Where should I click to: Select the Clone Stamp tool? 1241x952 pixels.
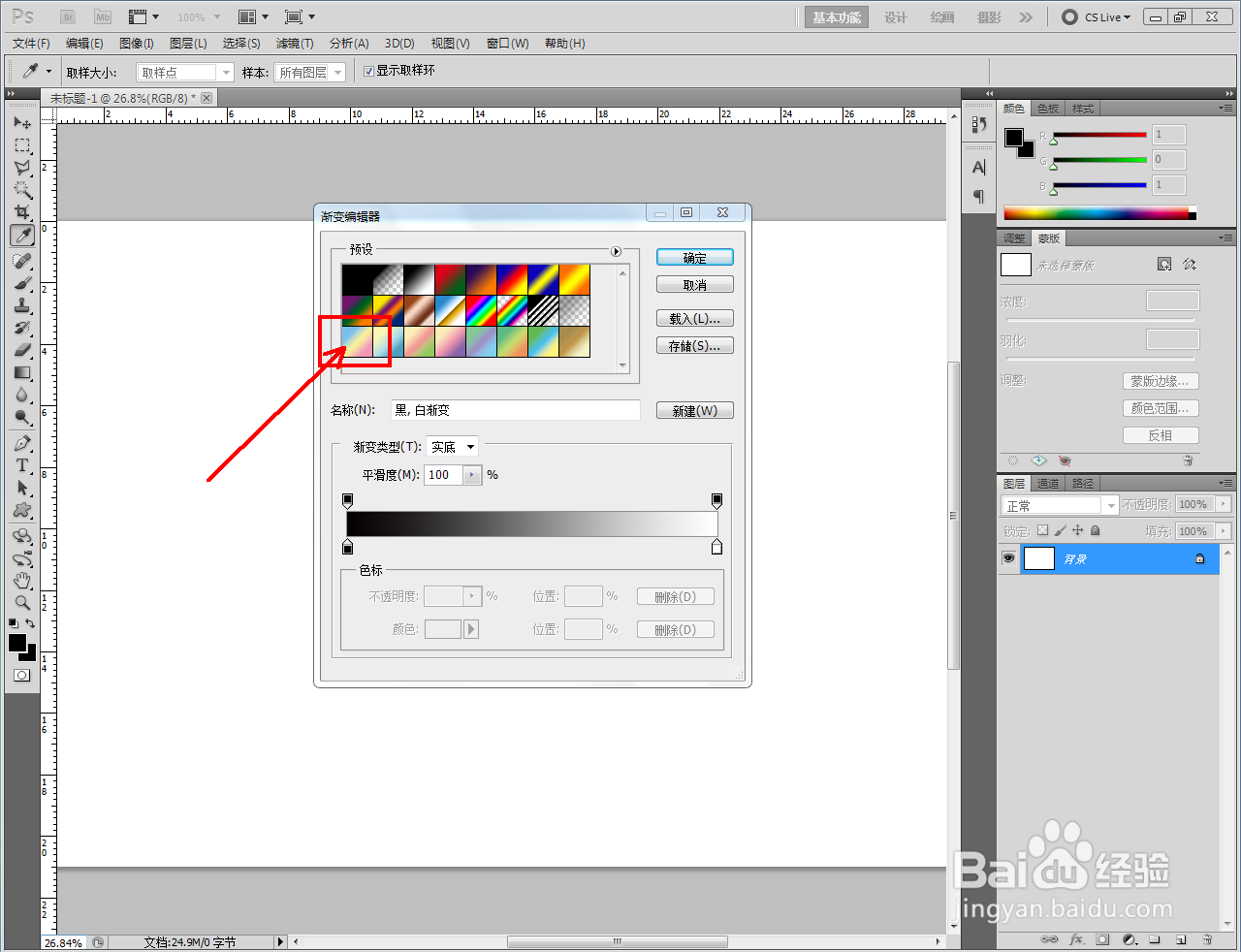[22, 305]
